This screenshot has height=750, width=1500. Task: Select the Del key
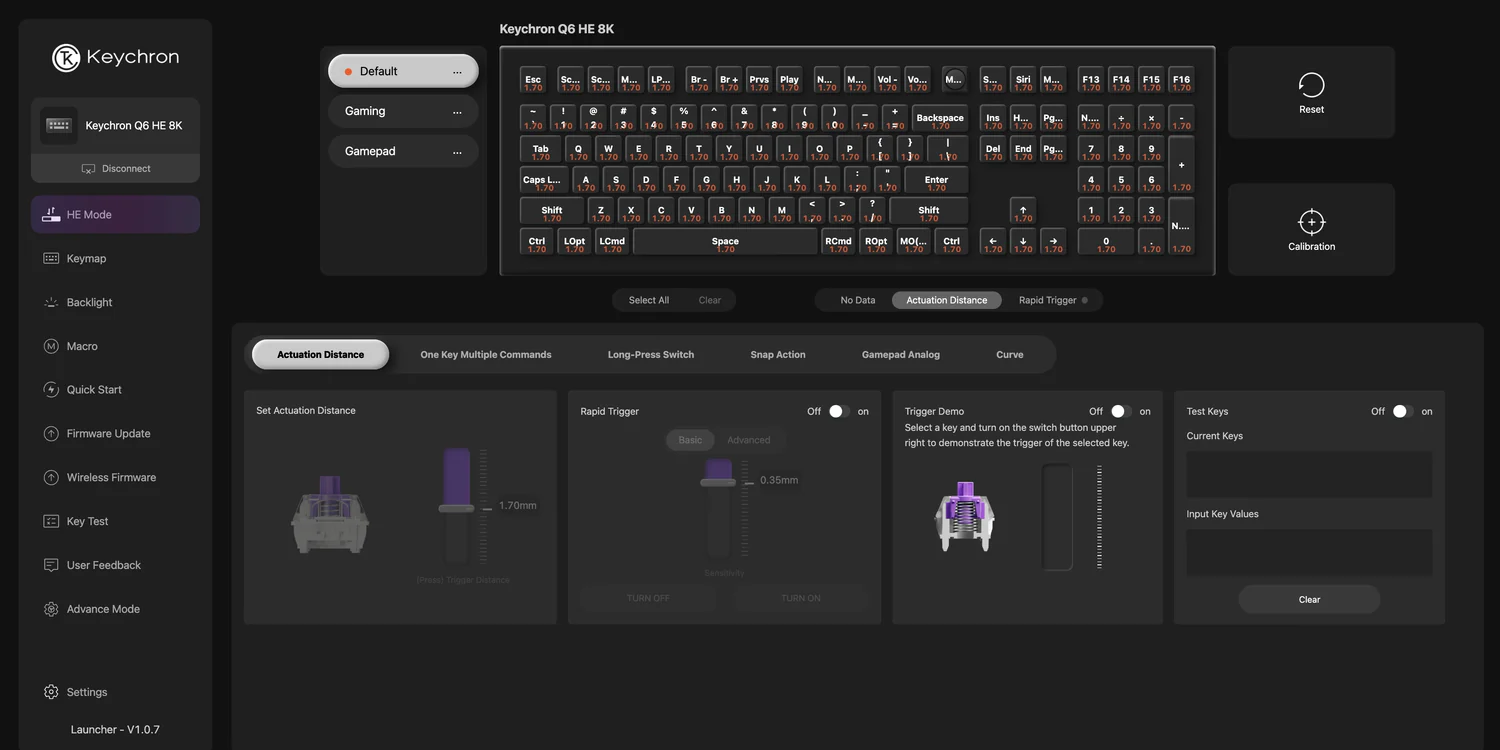993,150
